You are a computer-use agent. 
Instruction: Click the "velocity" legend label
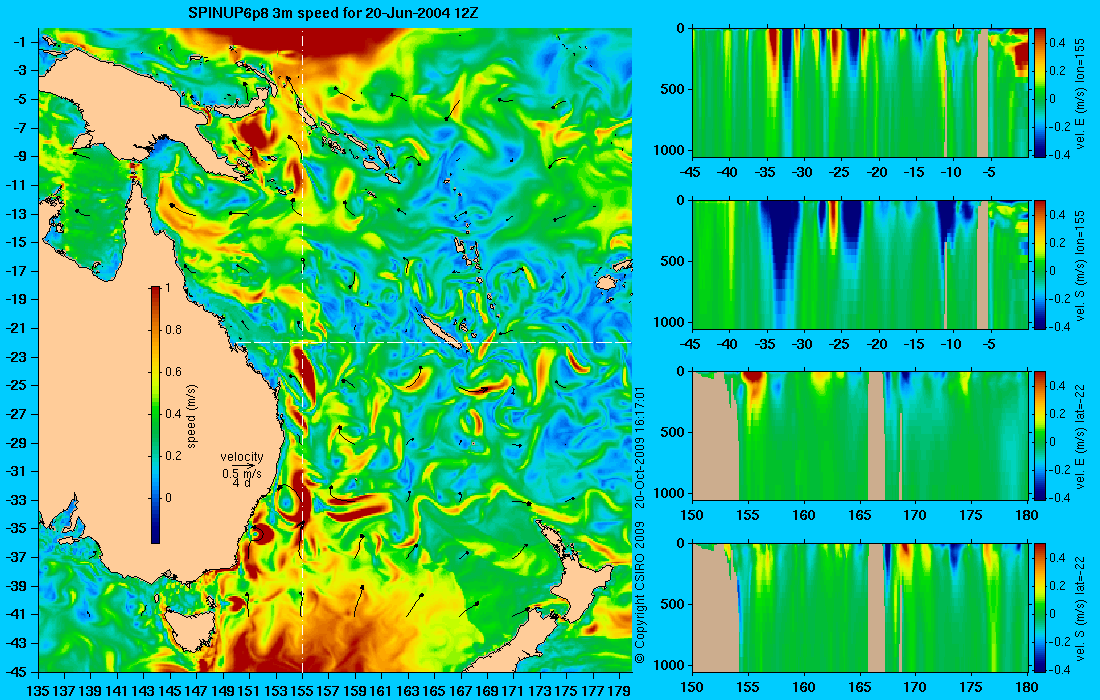[242, 457]
